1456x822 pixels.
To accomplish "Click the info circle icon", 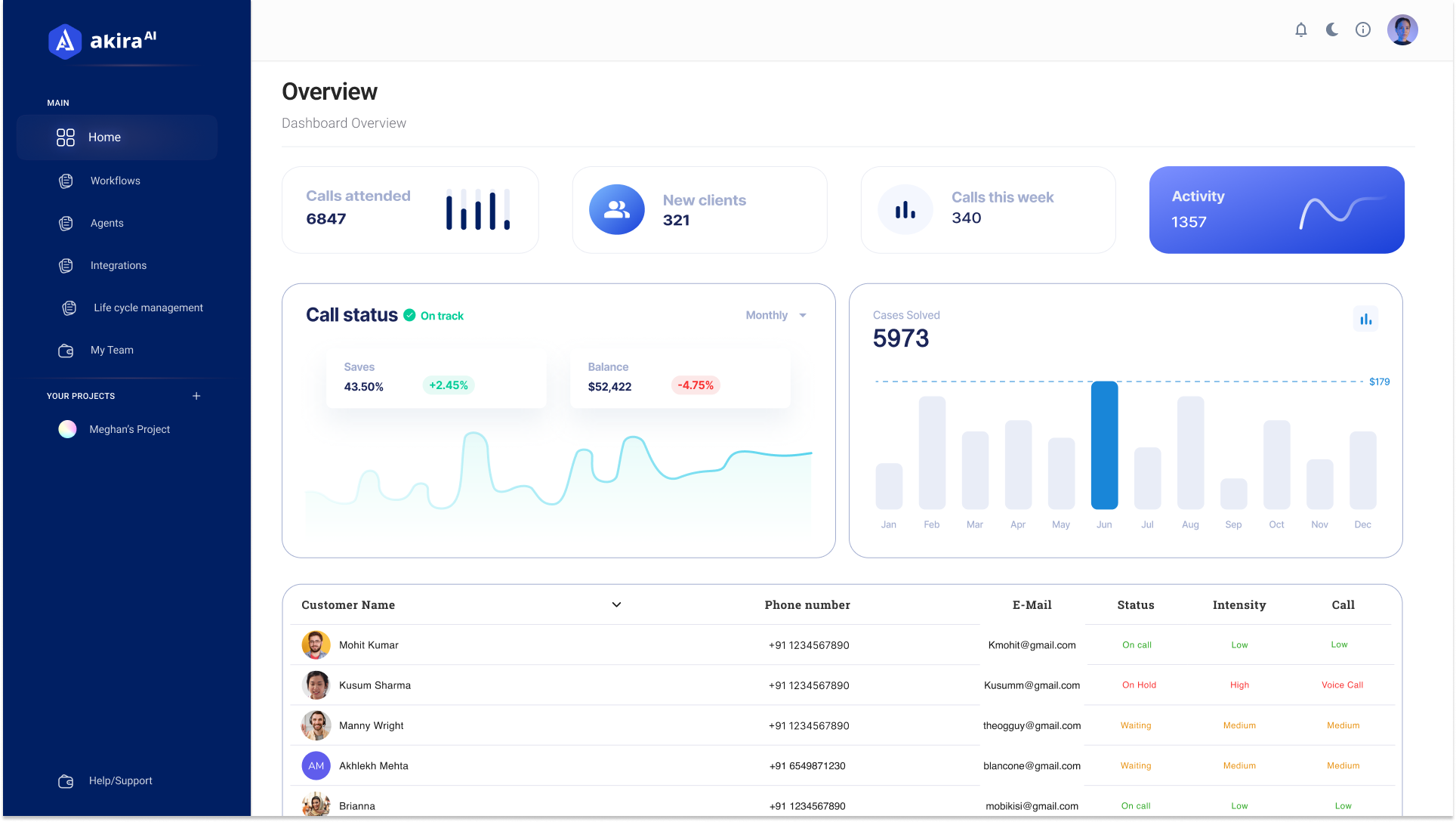I will pyautogui.click(x=1363, y=30).
